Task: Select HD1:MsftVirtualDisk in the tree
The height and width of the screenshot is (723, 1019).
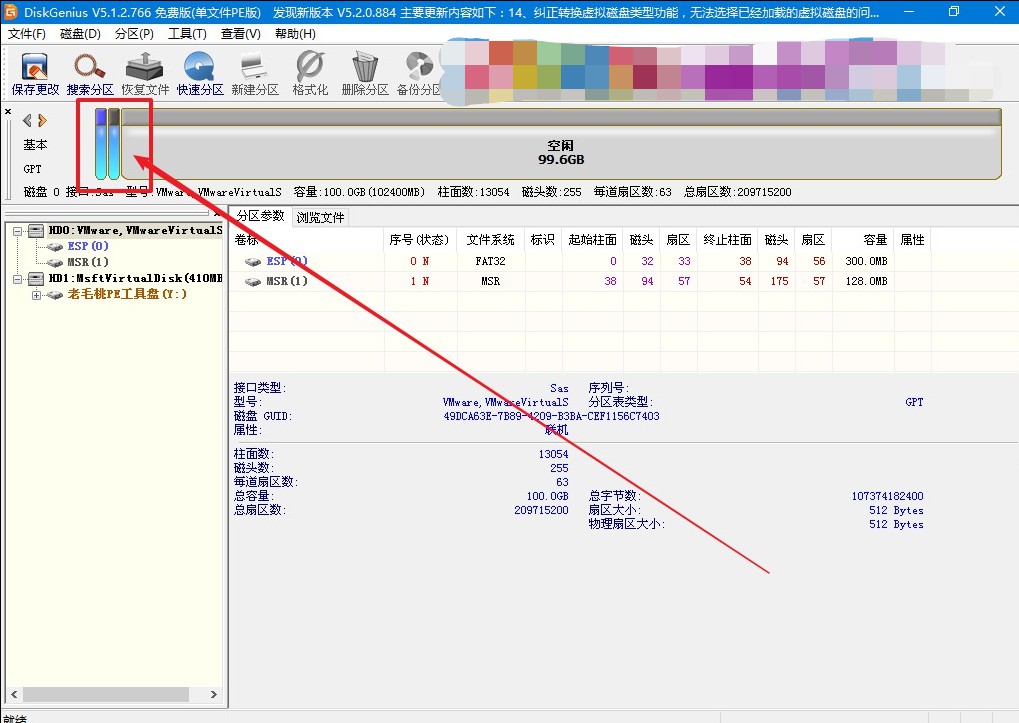Action: click(135, 279)
